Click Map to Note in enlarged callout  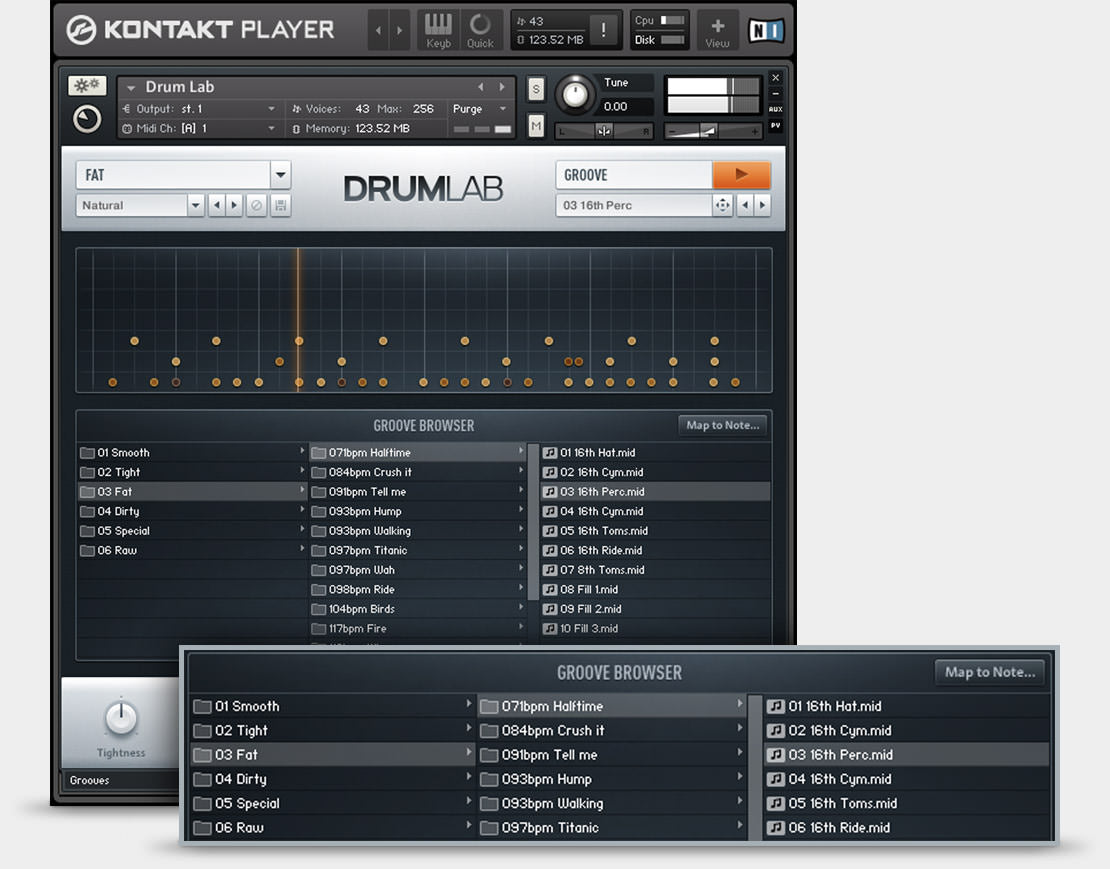990,672
